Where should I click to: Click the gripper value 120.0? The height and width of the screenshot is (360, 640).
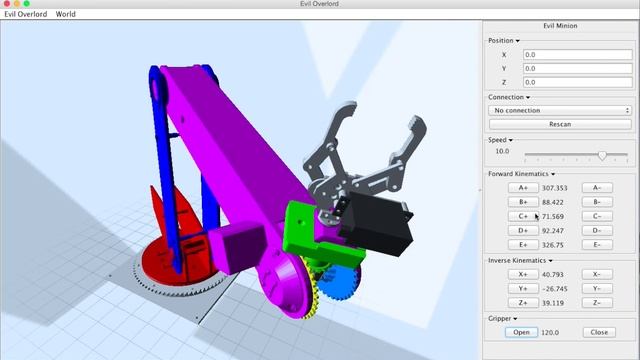(x=550, y=332)
